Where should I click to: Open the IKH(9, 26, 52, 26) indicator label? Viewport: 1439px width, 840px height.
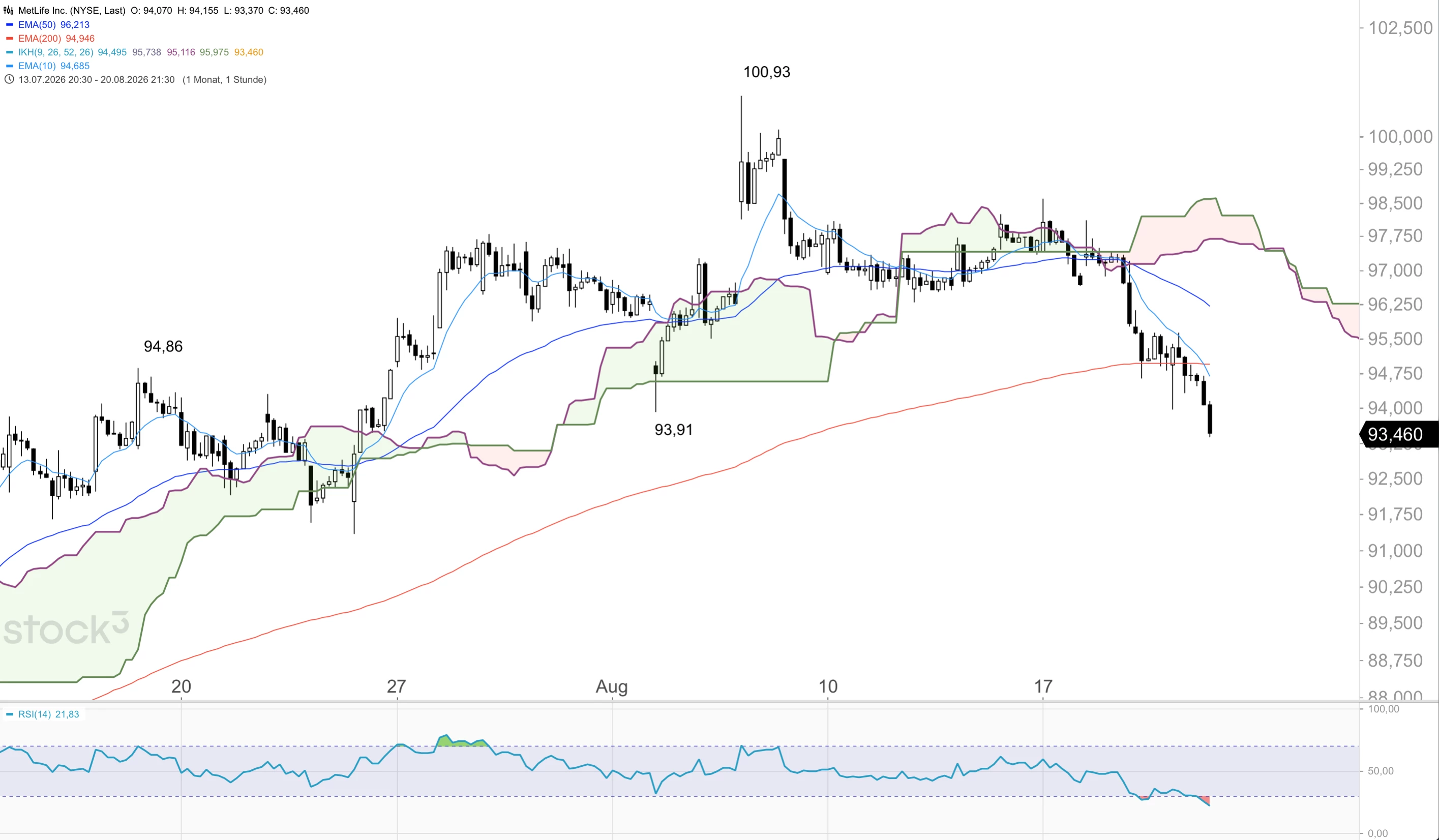click(x=56, y=52)
